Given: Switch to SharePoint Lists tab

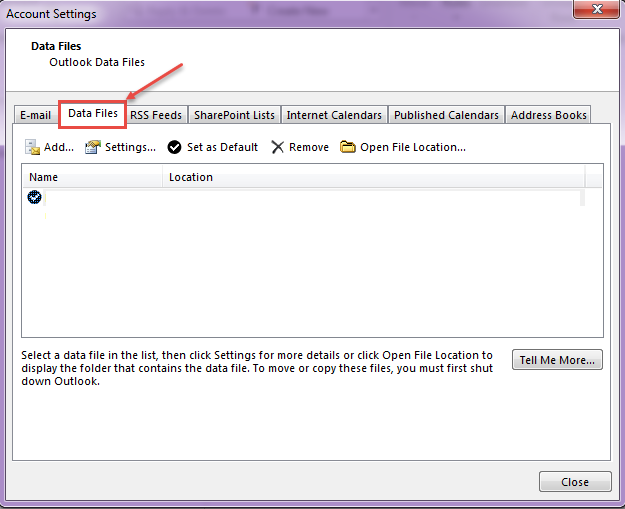Looking at the screenshot, I should (234, 115).
